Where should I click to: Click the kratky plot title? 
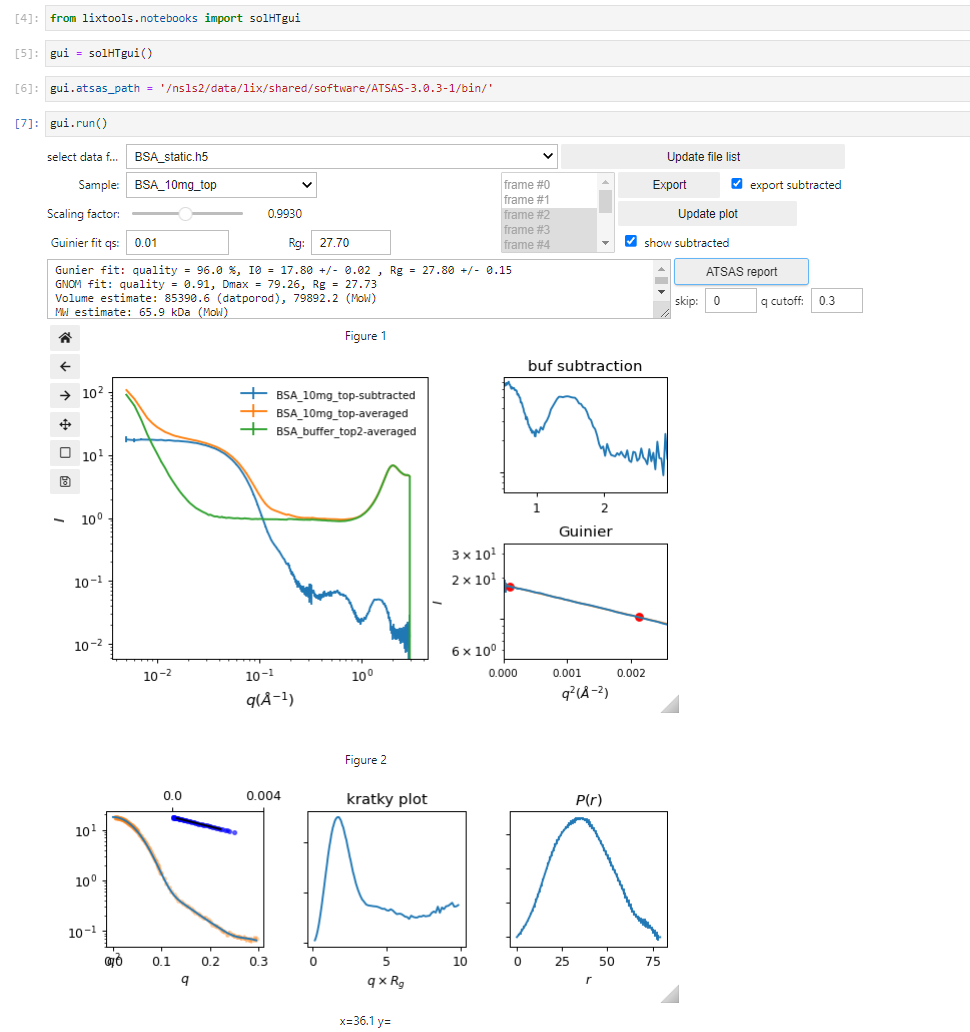pyautogui.click(x=387, y=799)
